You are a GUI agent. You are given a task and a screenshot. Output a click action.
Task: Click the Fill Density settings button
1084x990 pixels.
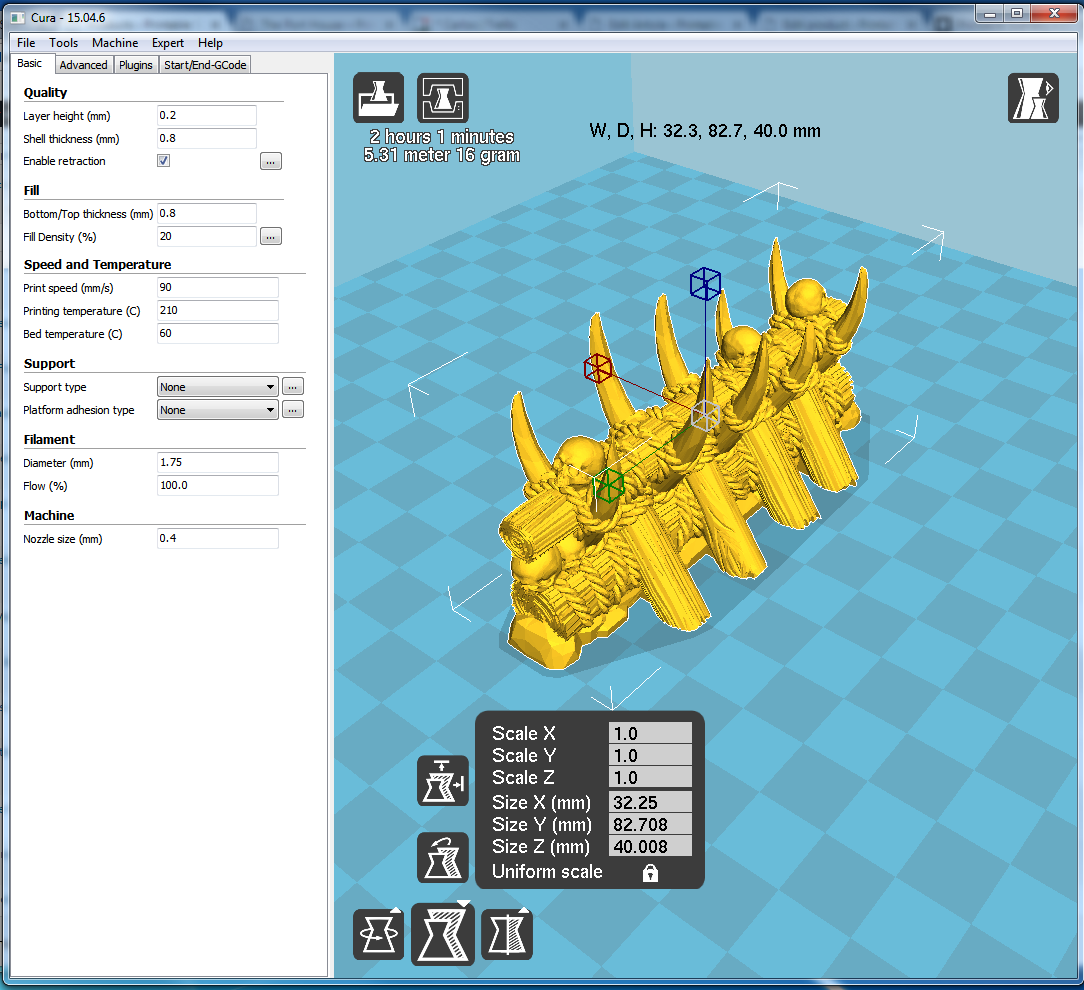pos(271,237)
